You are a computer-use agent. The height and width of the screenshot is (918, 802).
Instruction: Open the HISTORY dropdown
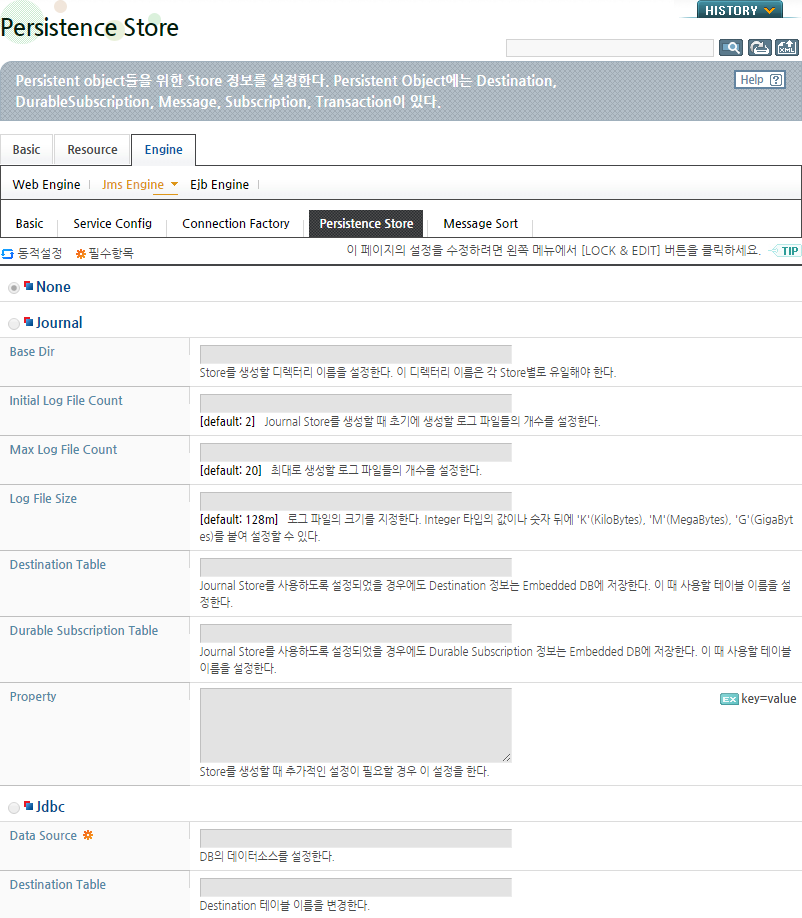point(739,10)
